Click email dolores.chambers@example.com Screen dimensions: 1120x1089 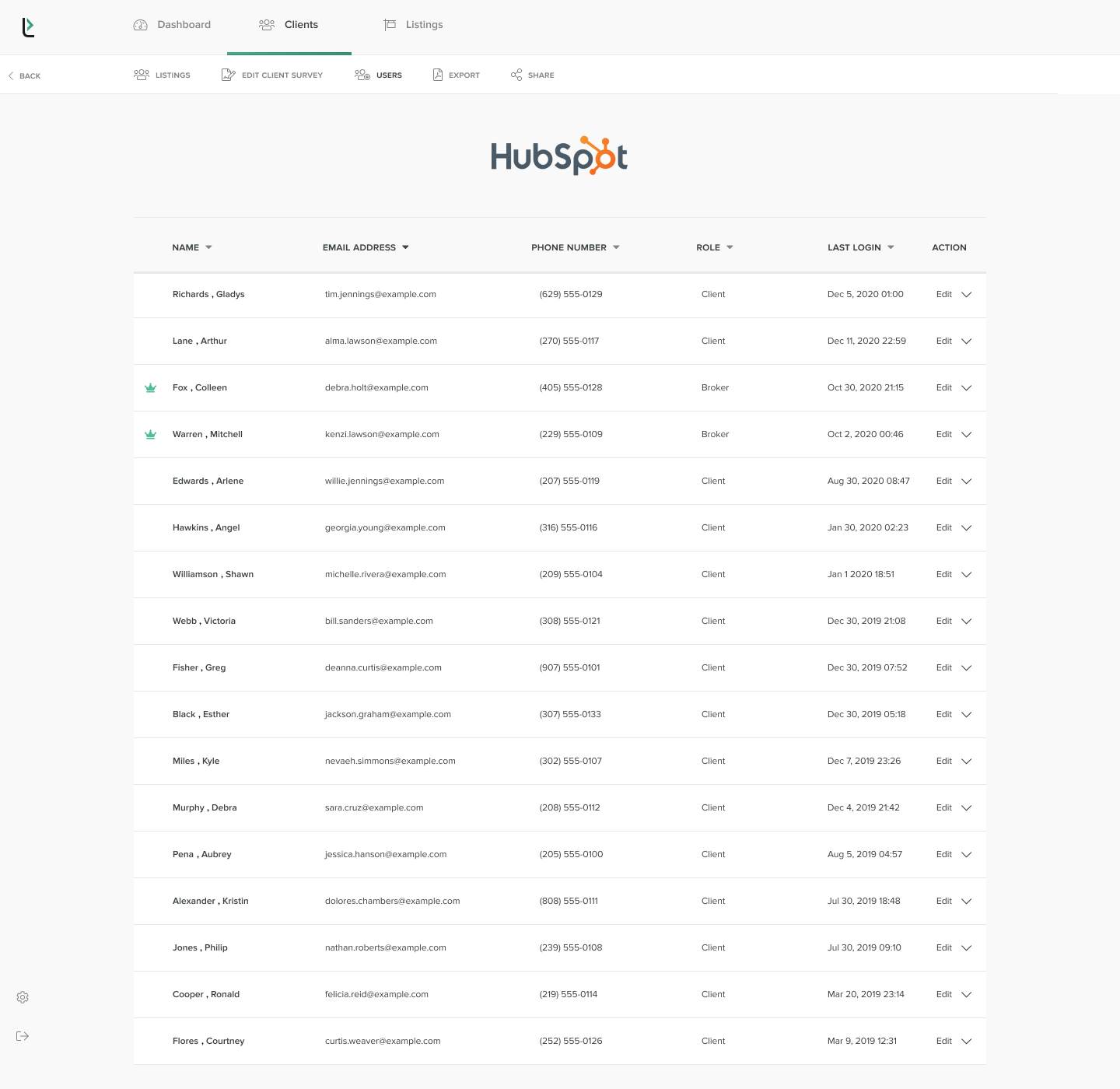(x=392, y=901)
